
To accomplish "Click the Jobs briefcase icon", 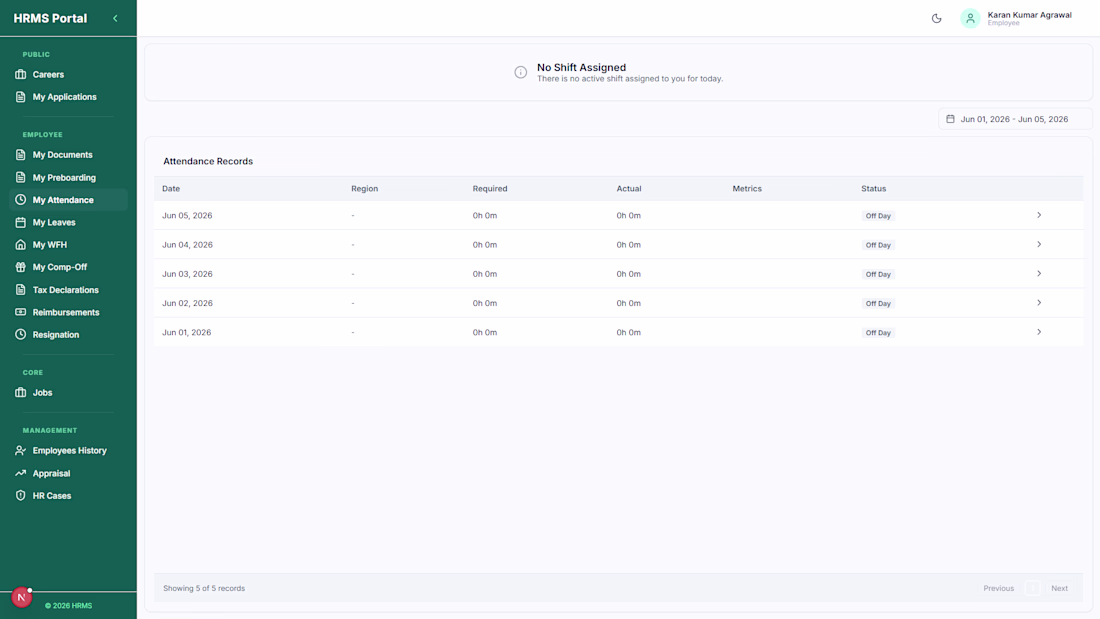I will click(x=20, y=392).
